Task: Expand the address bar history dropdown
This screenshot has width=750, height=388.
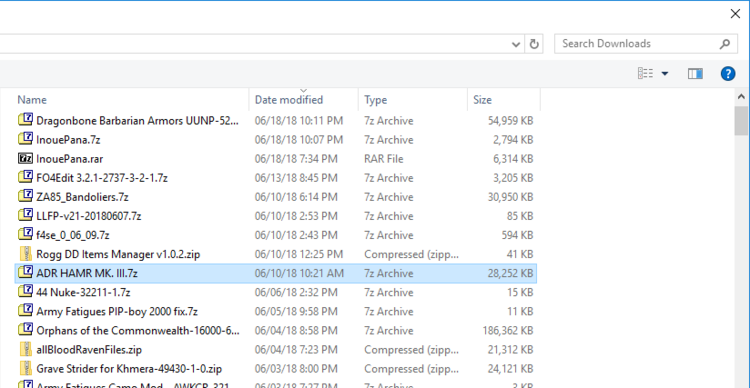Action: tap(516, 44)
